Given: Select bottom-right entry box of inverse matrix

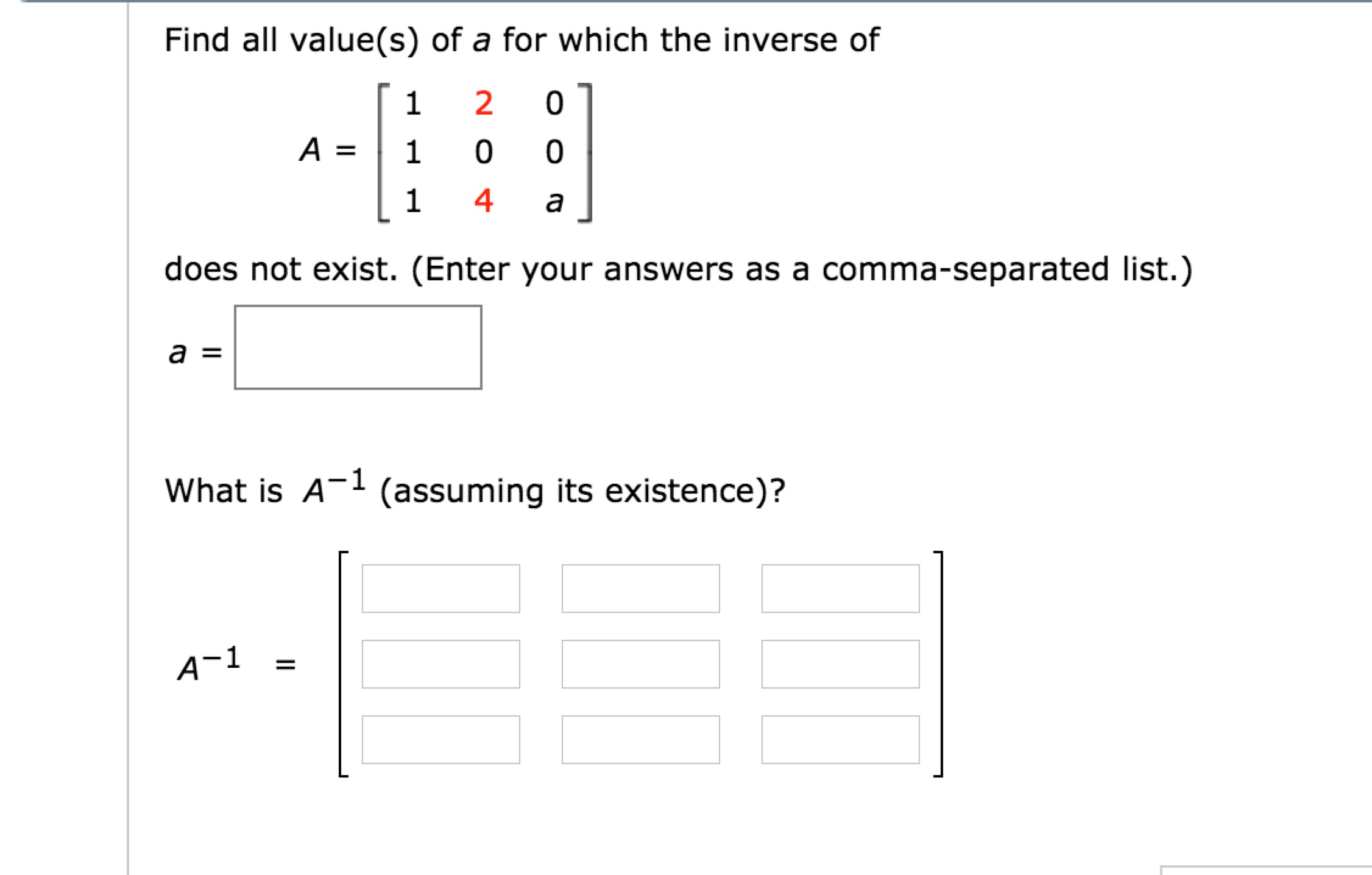Looking at the screenshot, I should [x=841, y=740].
